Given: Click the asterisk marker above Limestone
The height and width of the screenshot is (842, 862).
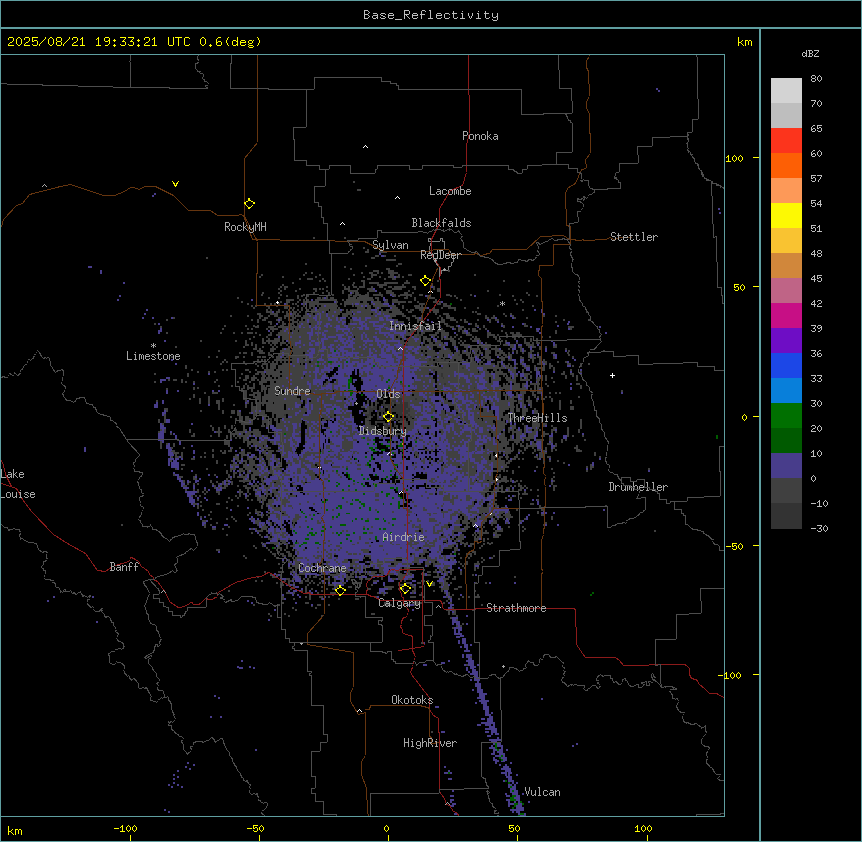Looking at the screenshot, I should click(x=153, y=346).
